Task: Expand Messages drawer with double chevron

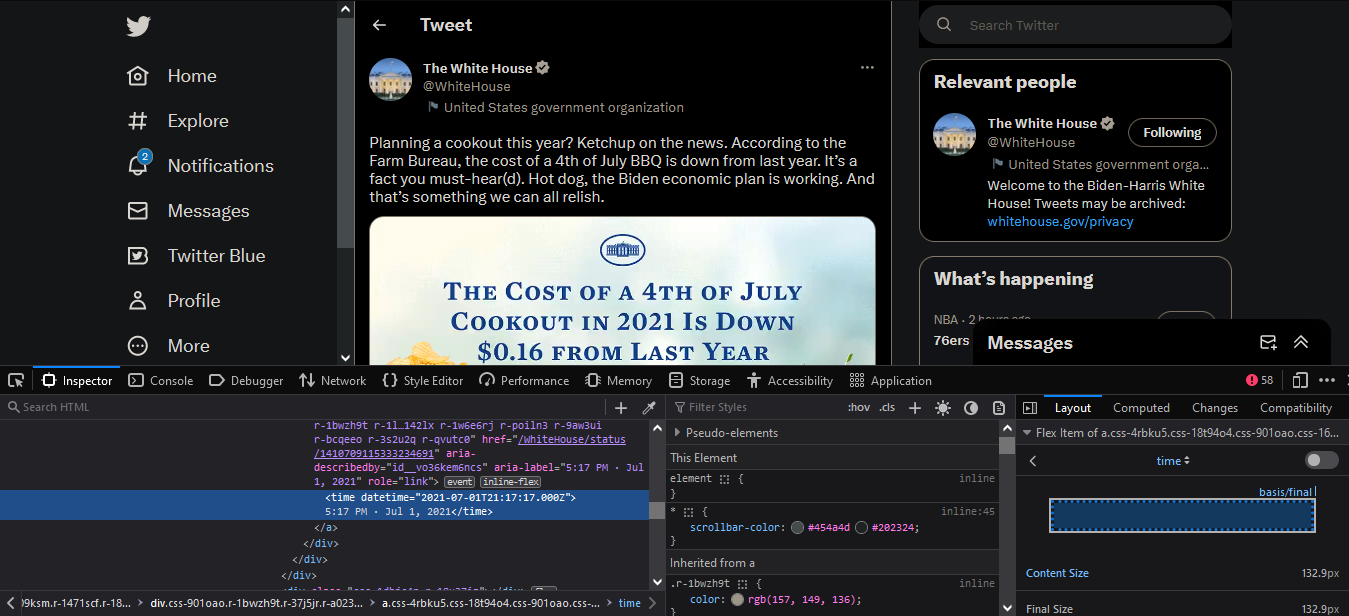Action: point(1301,343)
